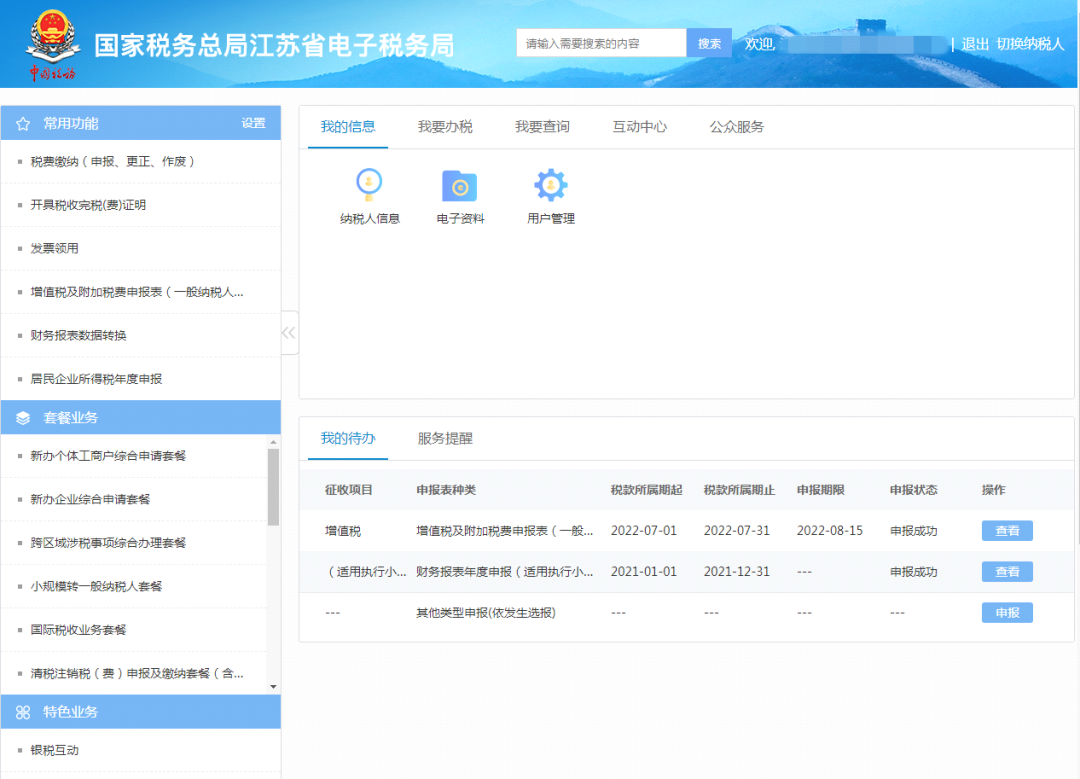Click the 2022-07-01 date cell
This screenshot has width=1080, height=779.
pos(643,531)
